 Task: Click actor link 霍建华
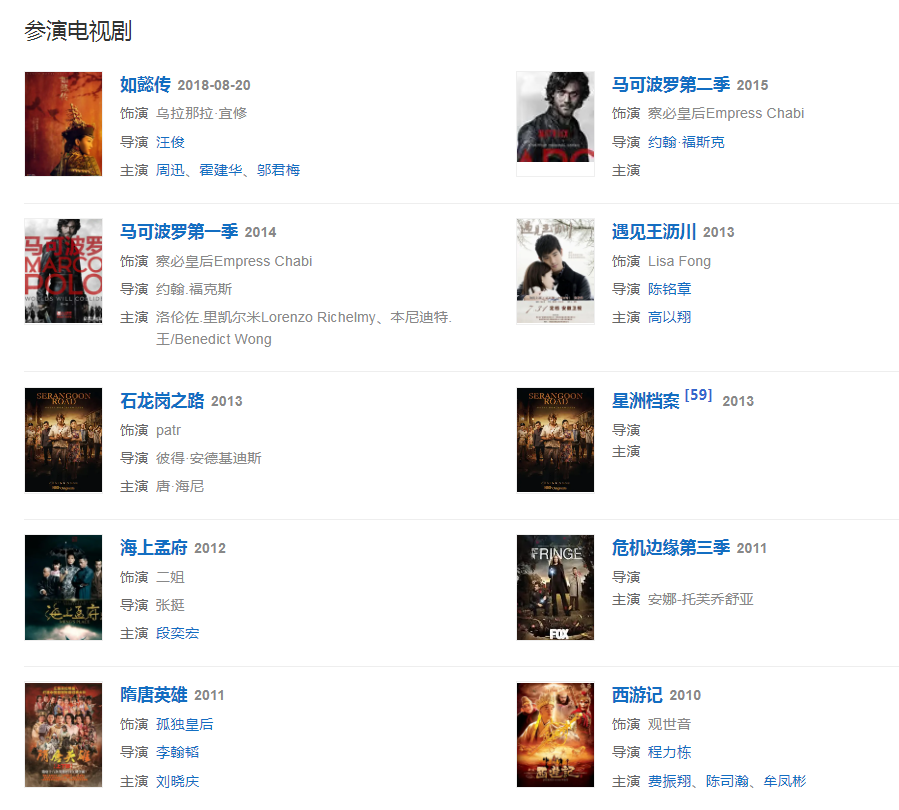pyautogui.click(x=221, y=170)
